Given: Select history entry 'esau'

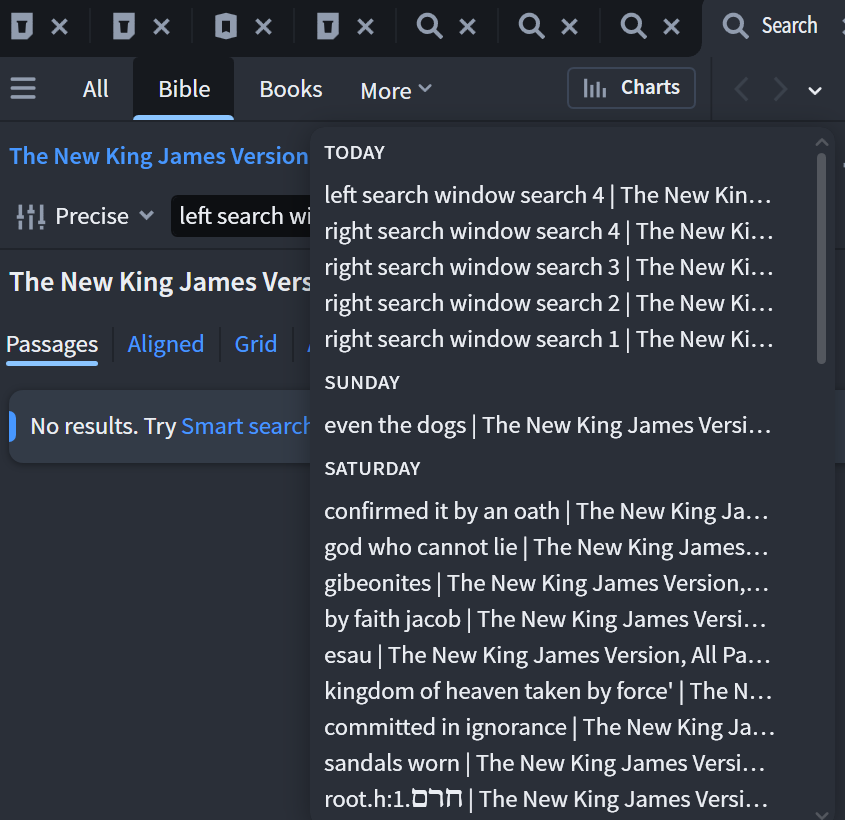Looking at the screenshot, I should coord(548,655).
